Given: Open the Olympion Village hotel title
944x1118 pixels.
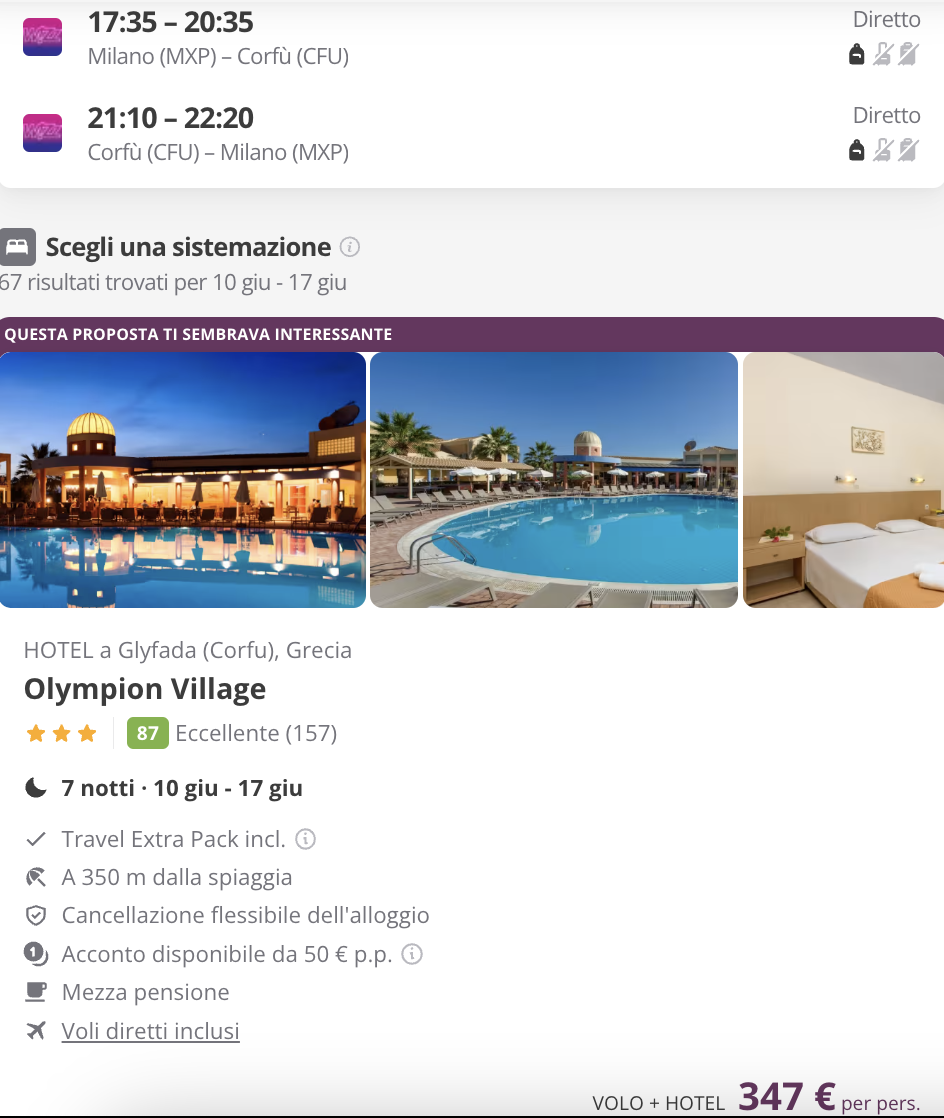Looking at the screenshot, I should click(x=145, y=689).
